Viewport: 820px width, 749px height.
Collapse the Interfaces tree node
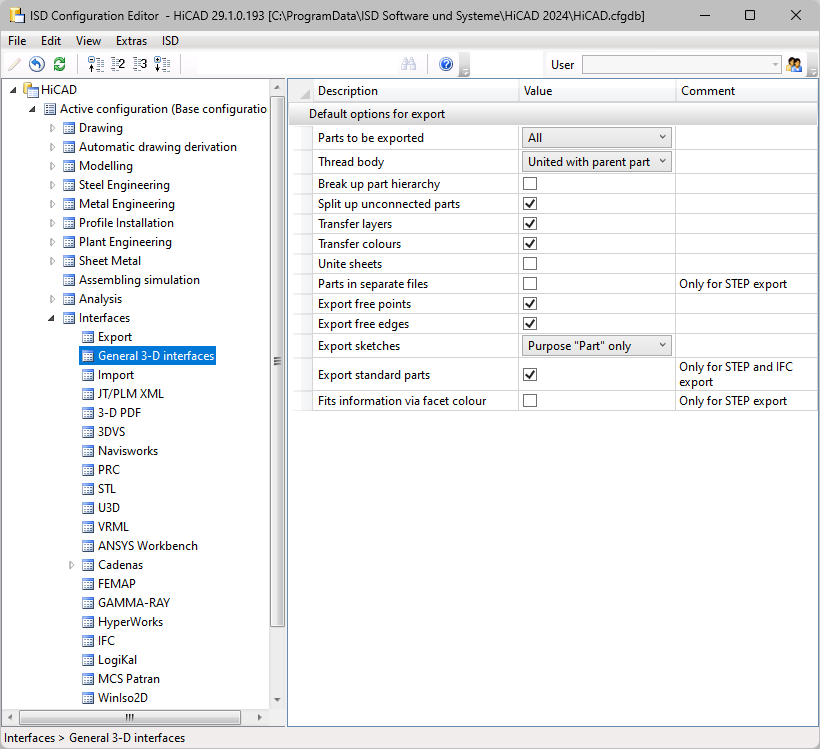[51, 318]
